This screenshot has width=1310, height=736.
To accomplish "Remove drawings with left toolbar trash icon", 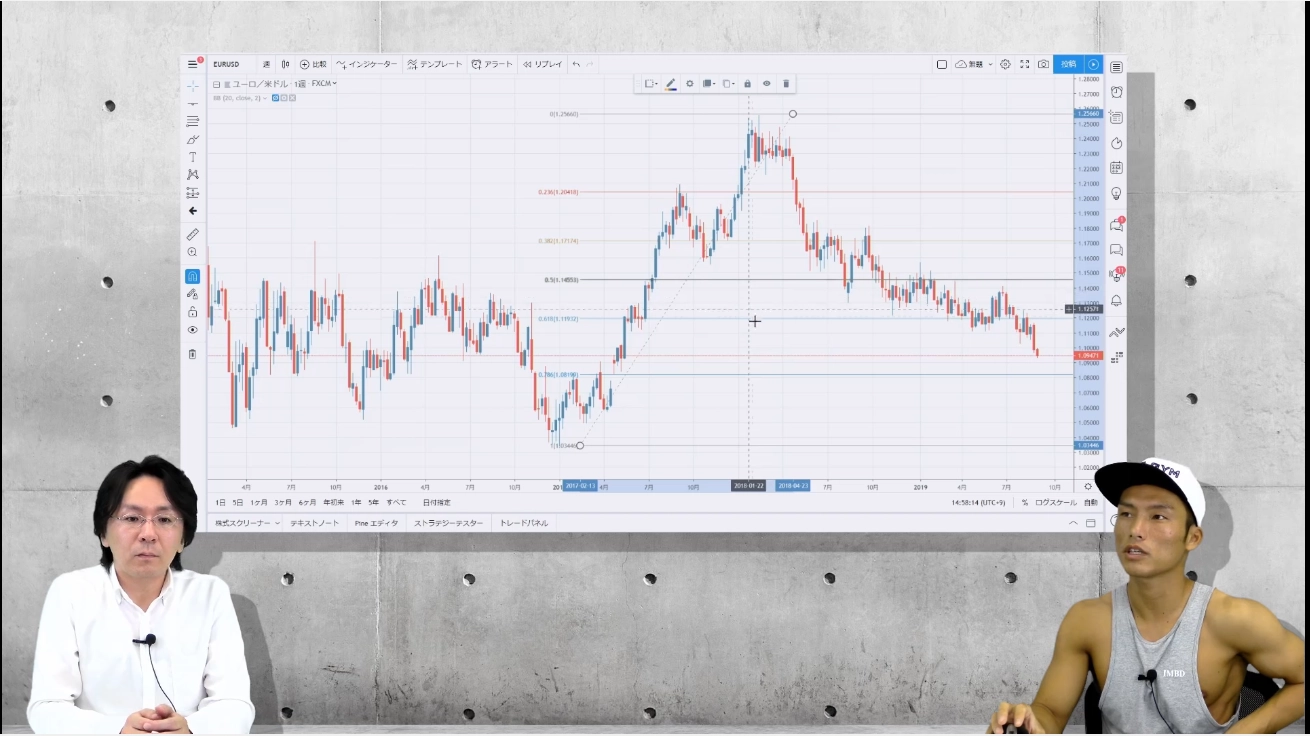I will point(193,354).
